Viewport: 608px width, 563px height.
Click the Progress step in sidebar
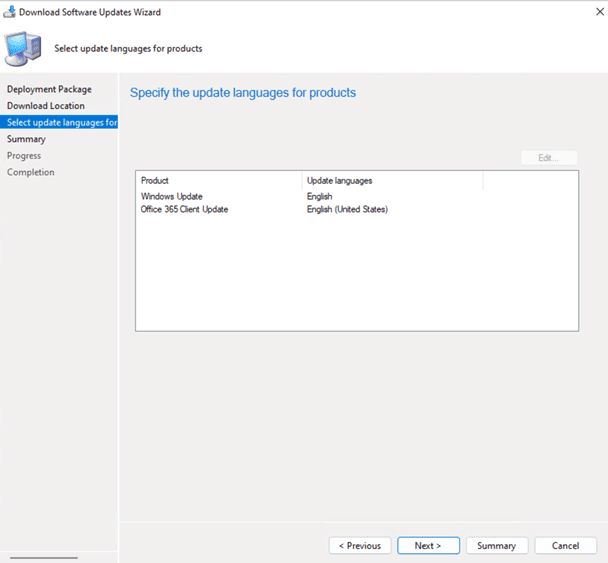(24, 156)
